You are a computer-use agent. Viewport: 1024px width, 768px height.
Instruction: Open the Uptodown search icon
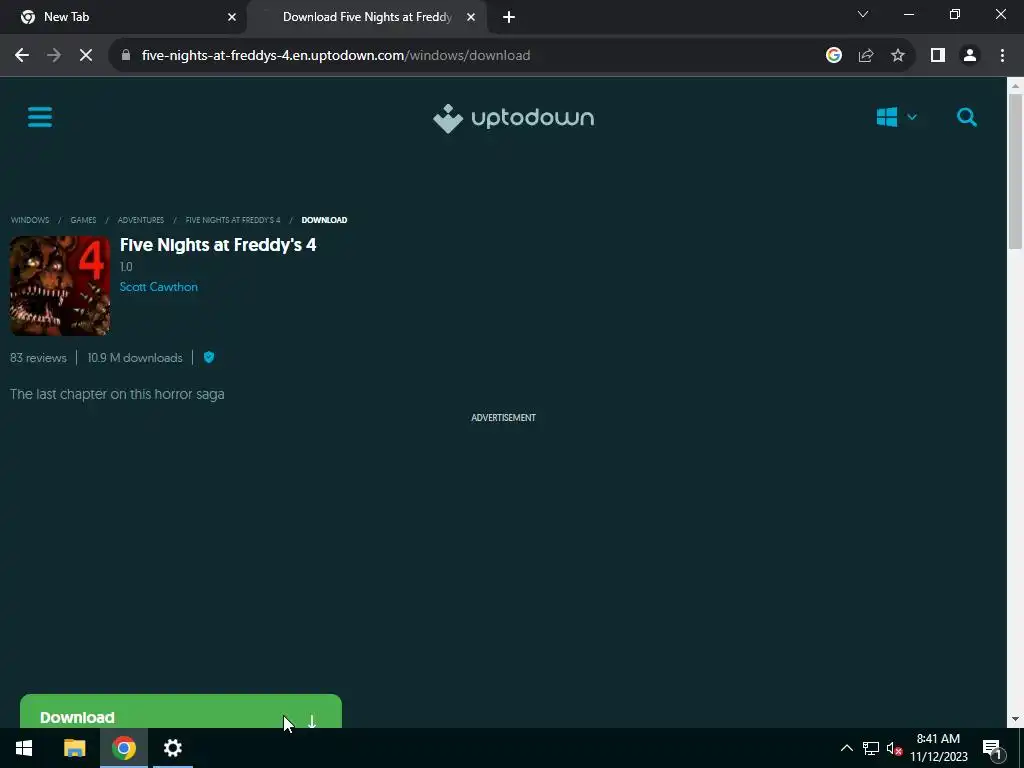point(967,118)
